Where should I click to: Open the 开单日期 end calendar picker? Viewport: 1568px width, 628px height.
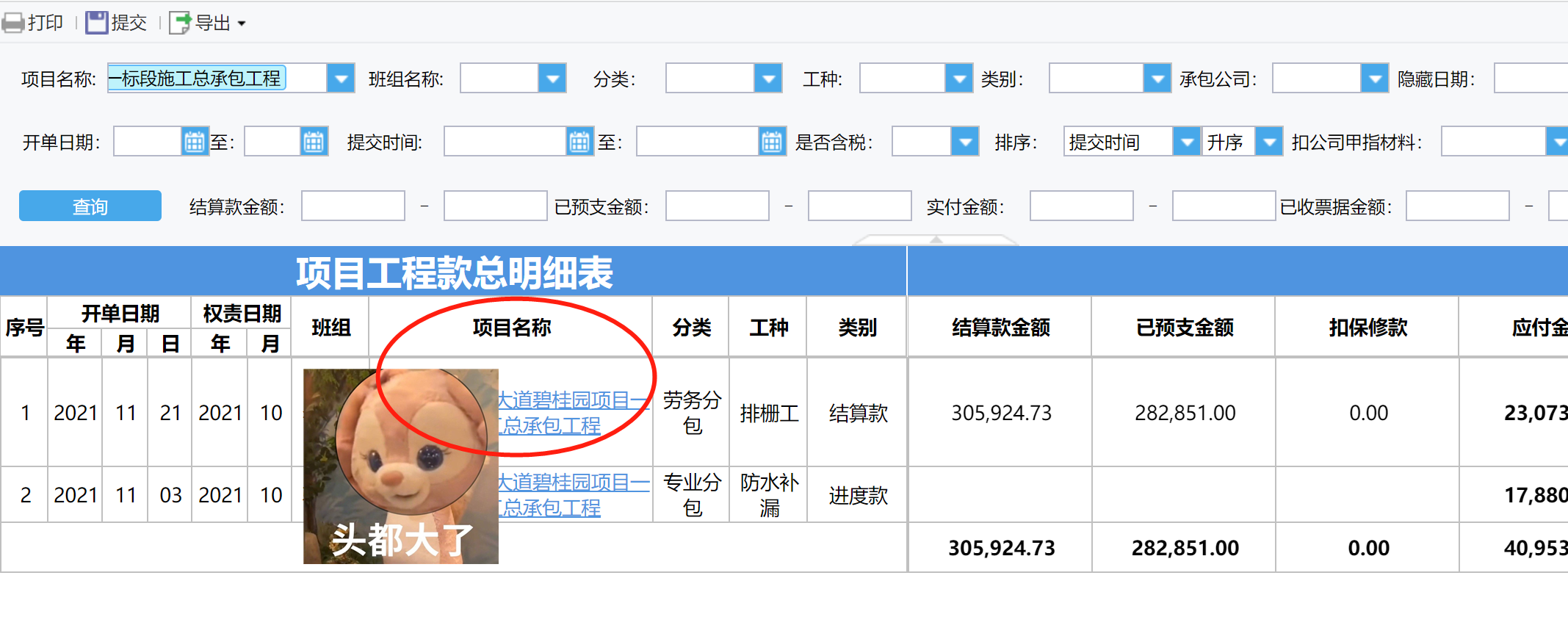pyautogui.click(x=314, y=142)
